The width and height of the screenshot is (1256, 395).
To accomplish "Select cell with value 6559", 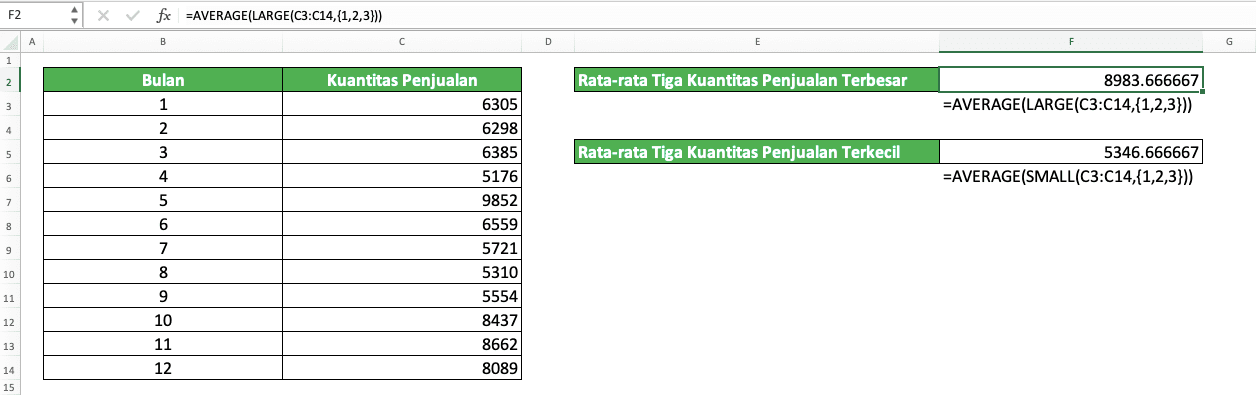I will (402, 225).
